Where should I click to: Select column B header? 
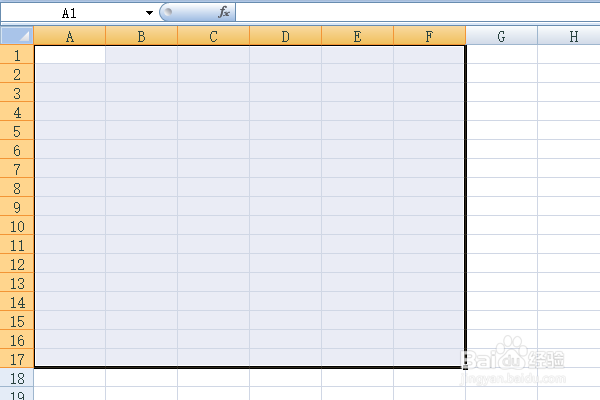tap(142, 36)
